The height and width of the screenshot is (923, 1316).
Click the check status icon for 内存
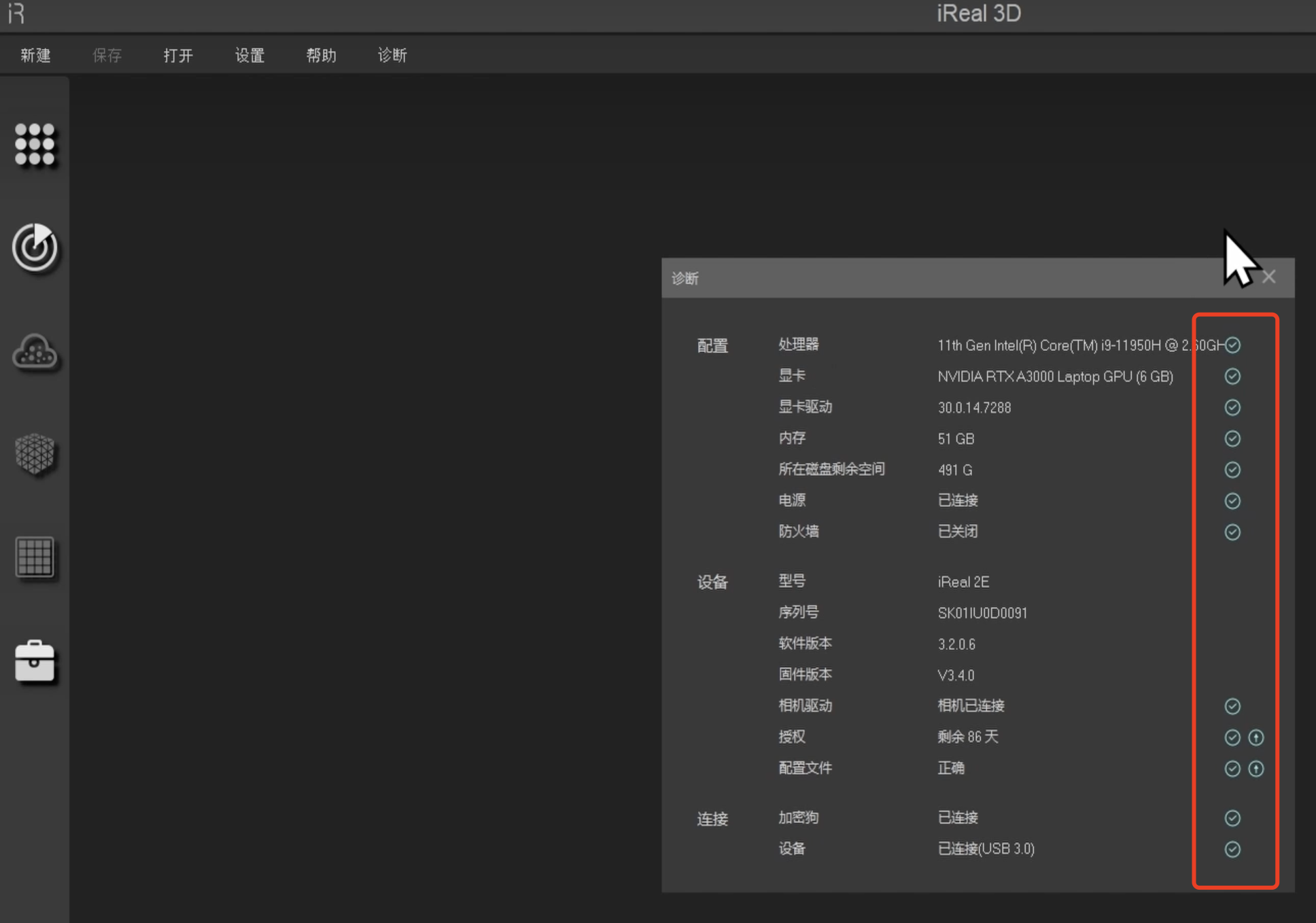[1232, 439]
